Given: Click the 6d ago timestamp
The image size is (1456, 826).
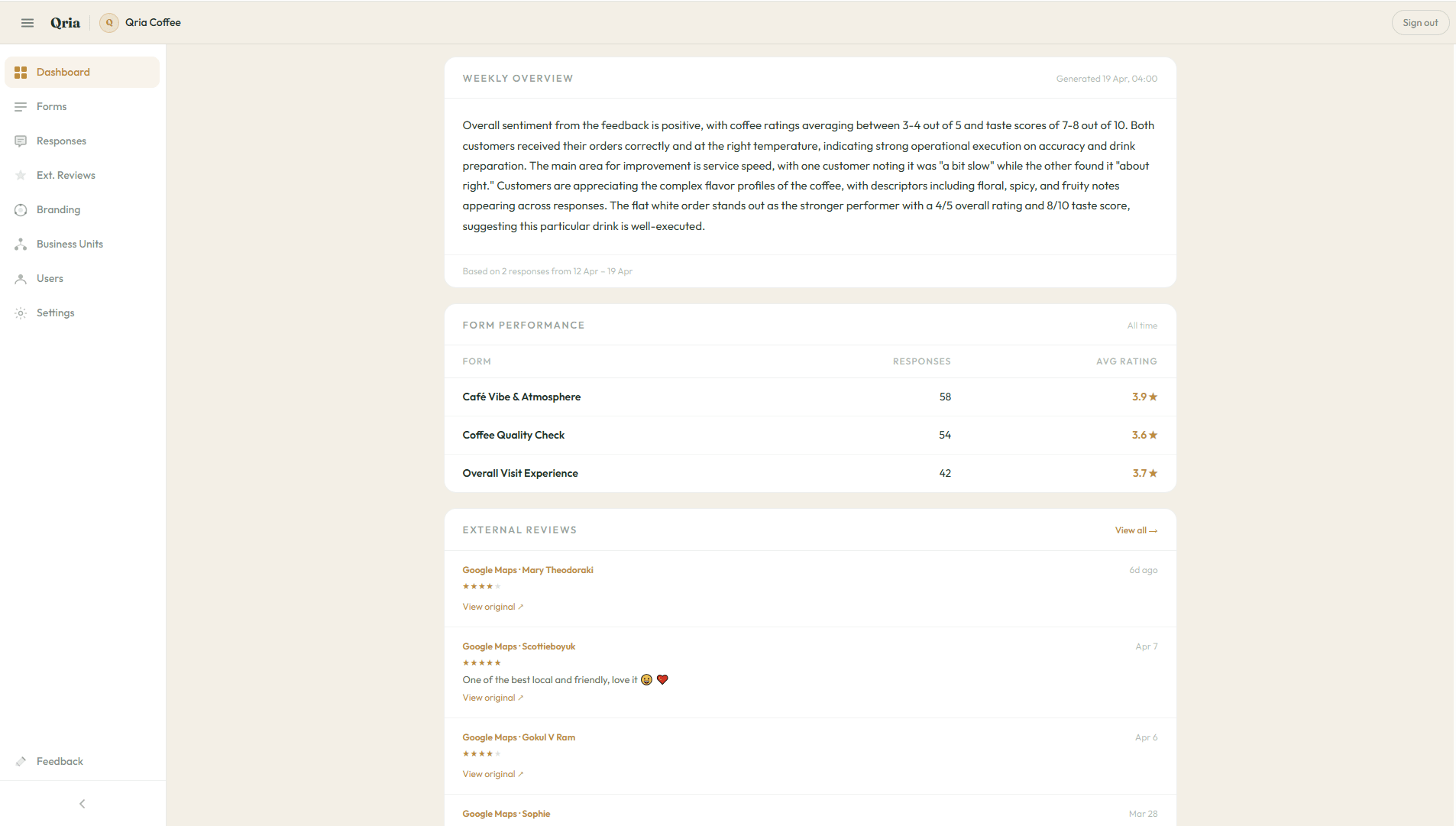Looking at the screenshot, I should coord(1144,571).
